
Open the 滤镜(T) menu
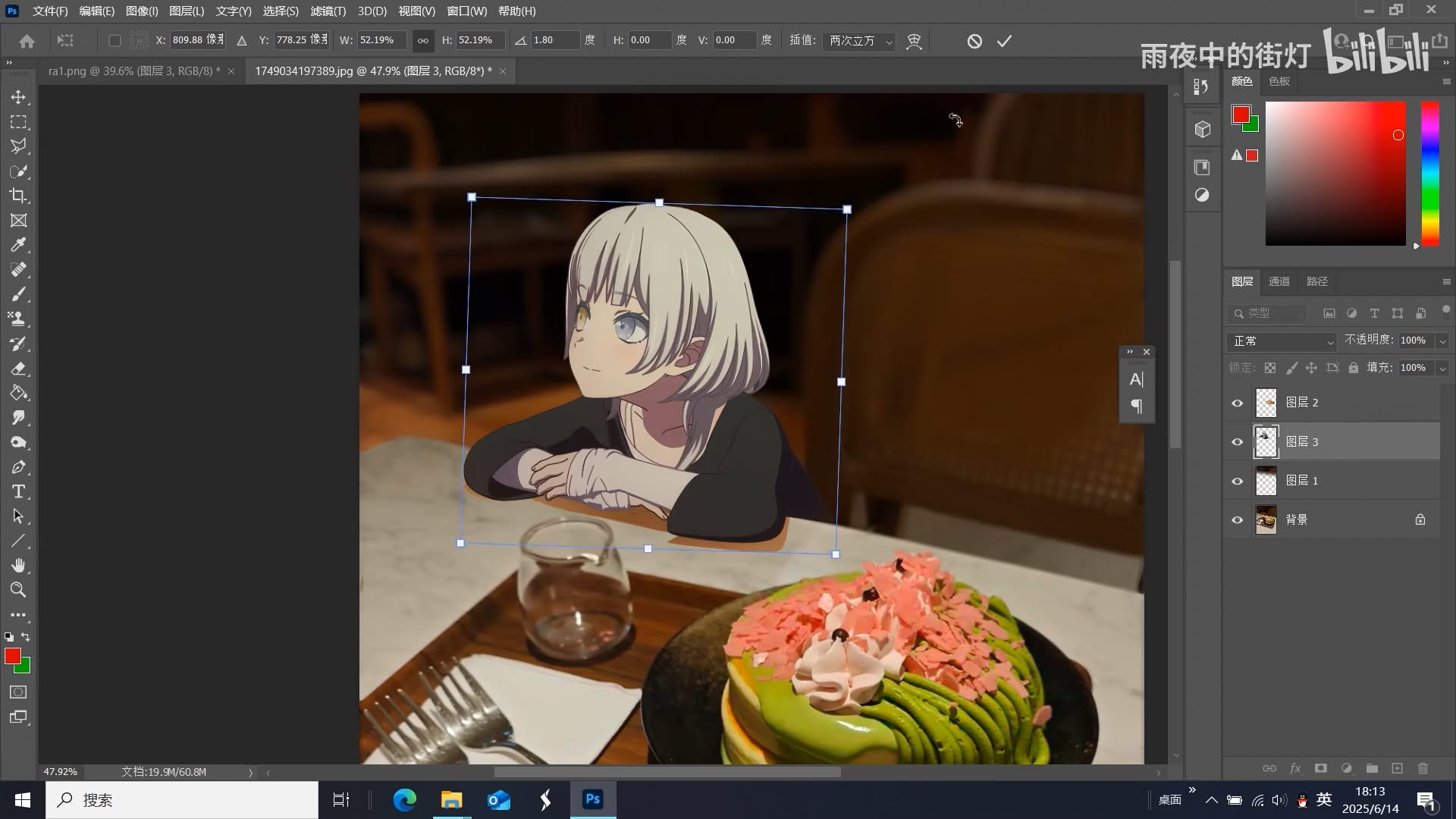click(328, 11)
